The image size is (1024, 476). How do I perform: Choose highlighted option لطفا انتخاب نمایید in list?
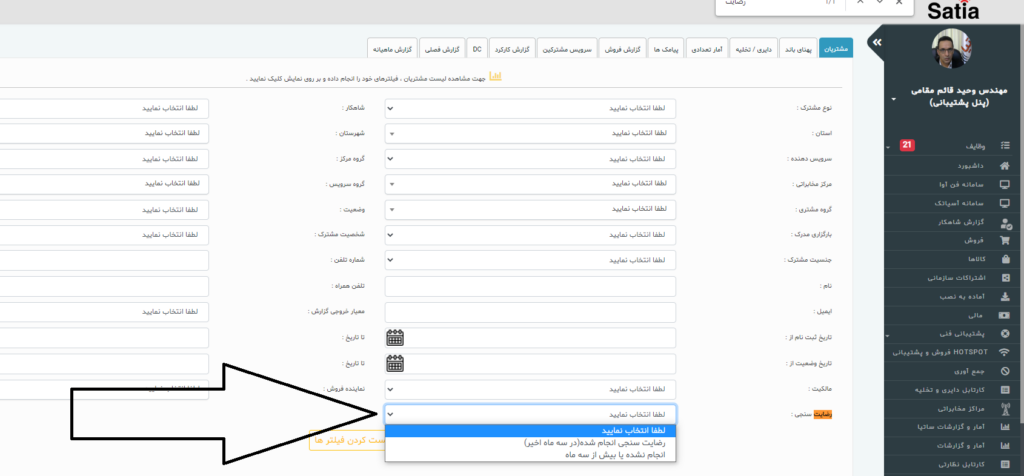coord(530,430)
